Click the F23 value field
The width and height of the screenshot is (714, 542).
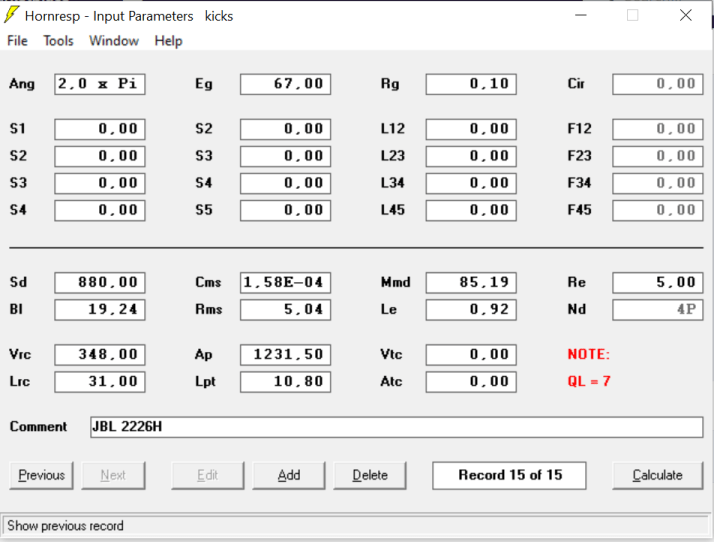coord(658,156)
